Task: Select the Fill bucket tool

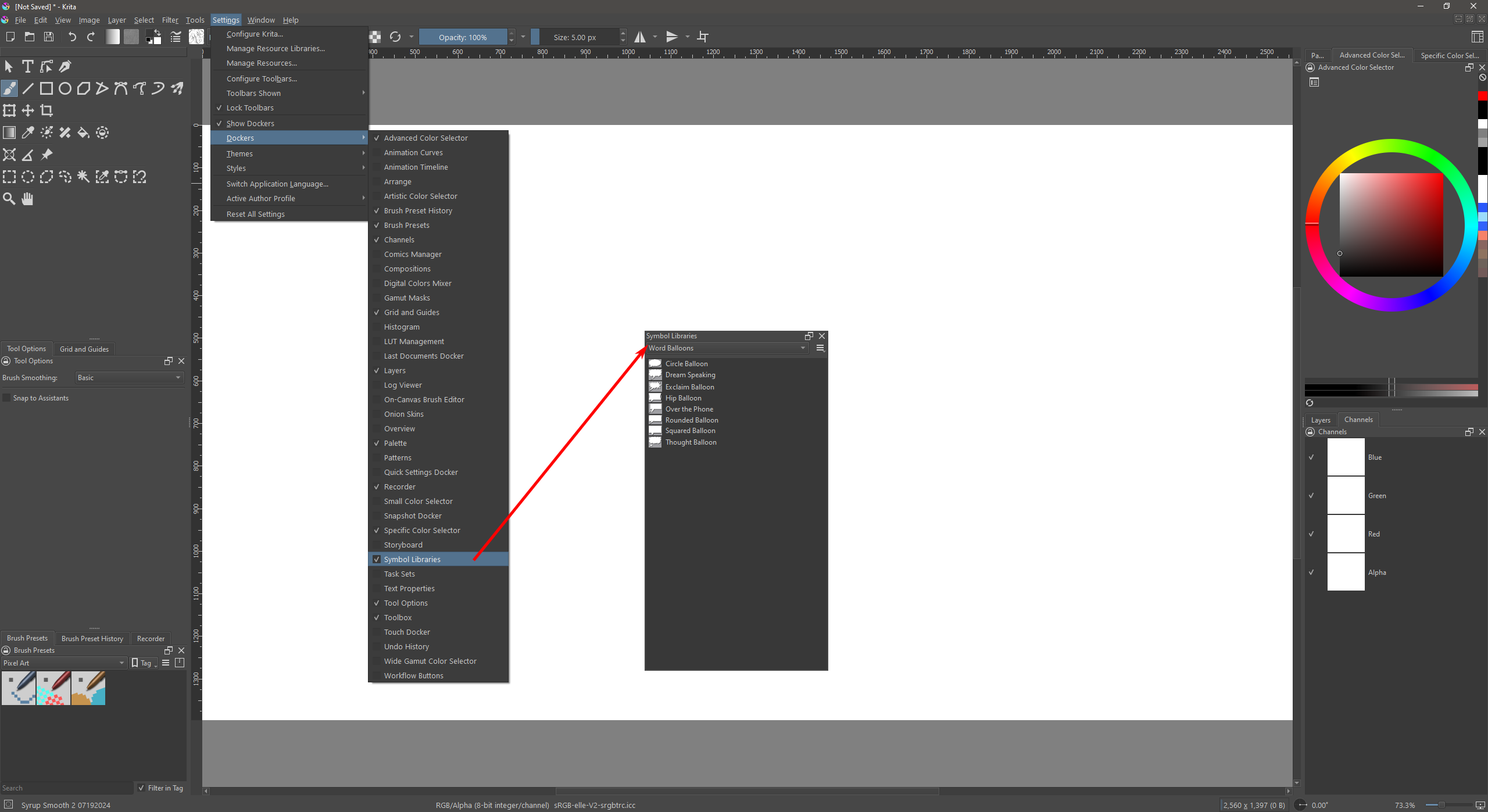Action: tap(84, 133)
